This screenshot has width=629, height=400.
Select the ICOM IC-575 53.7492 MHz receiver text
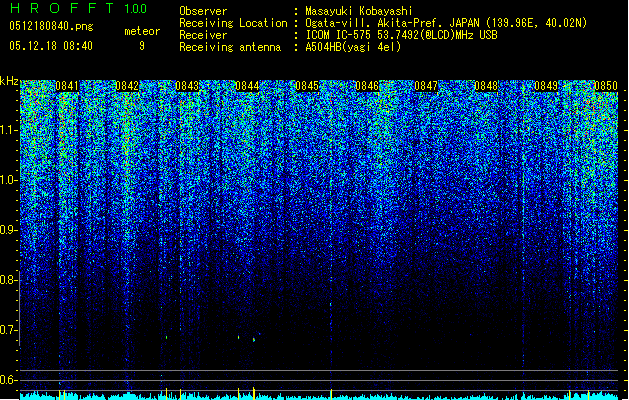click(x=401, y=35)
